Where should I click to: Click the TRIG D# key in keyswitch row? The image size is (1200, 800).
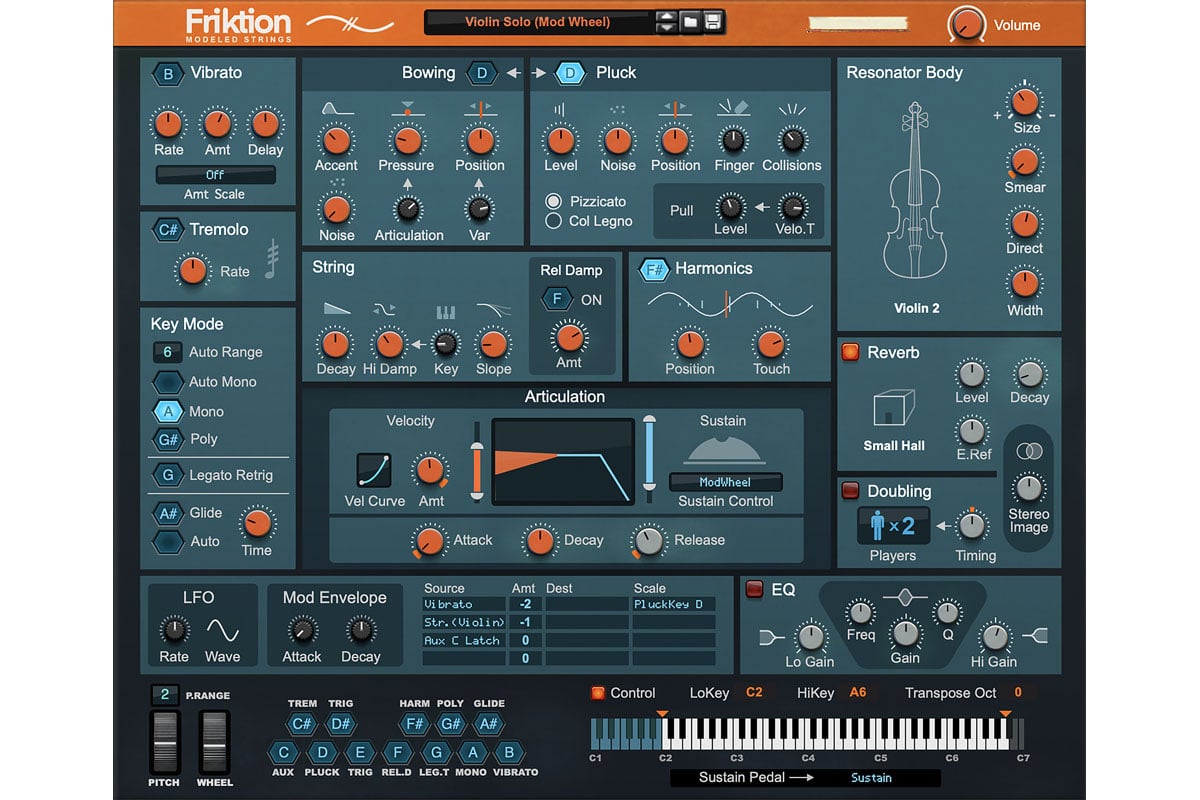pos(340,724)
